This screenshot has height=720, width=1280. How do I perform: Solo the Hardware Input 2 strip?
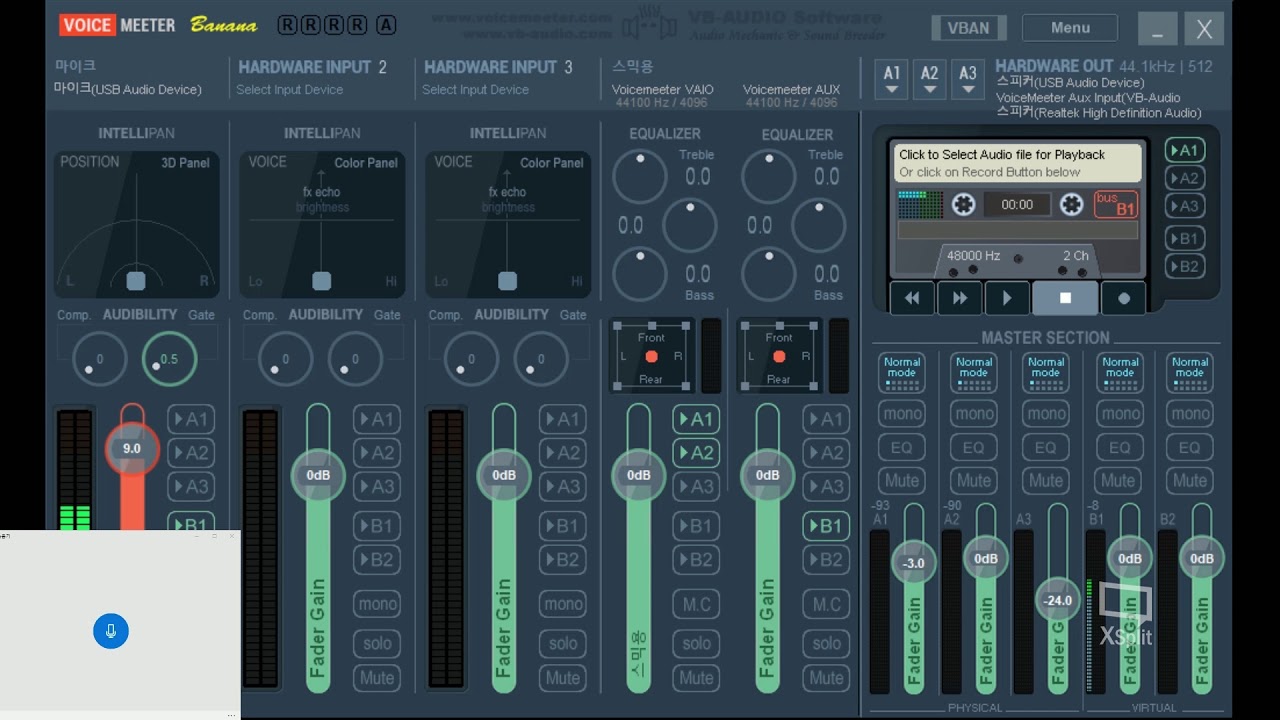(377, 644)
